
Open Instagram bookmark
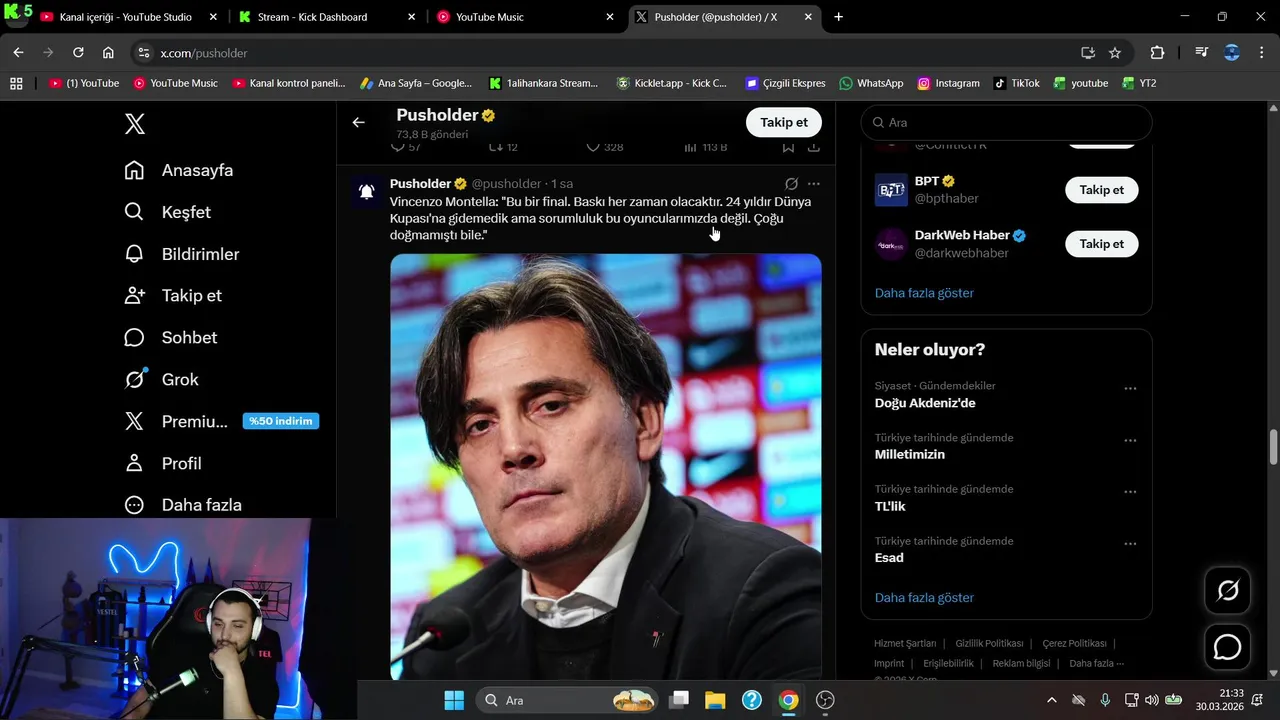[x=949, y=83]
